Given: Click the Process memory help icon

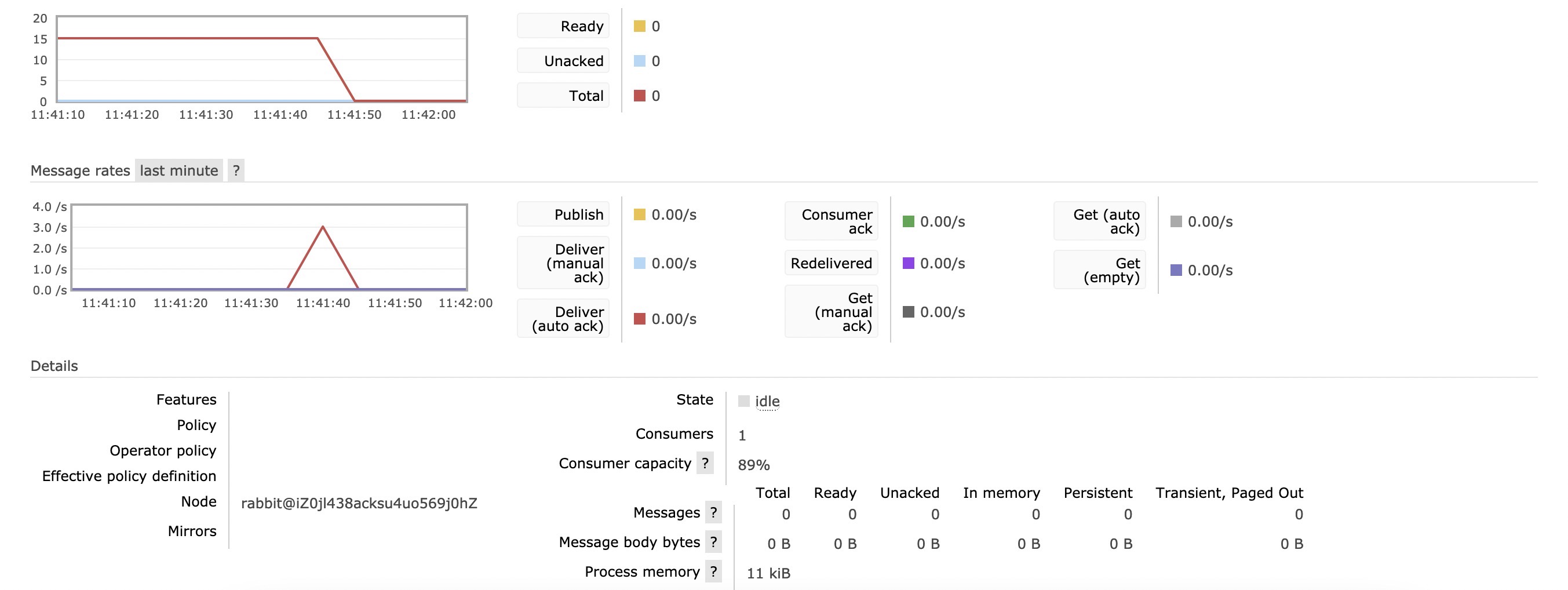Looking at the screenshot, I should pos(713,571).
